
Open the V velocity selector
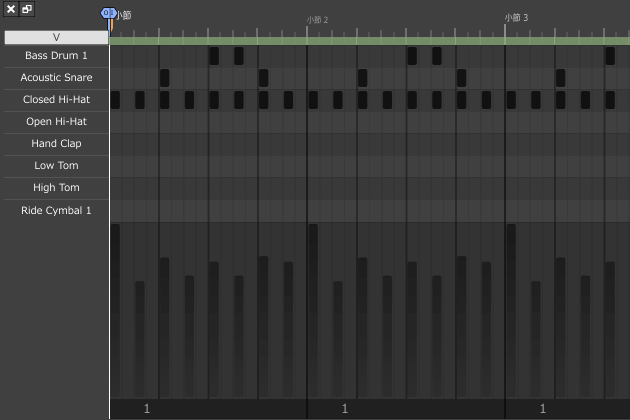tap(56, 37)
